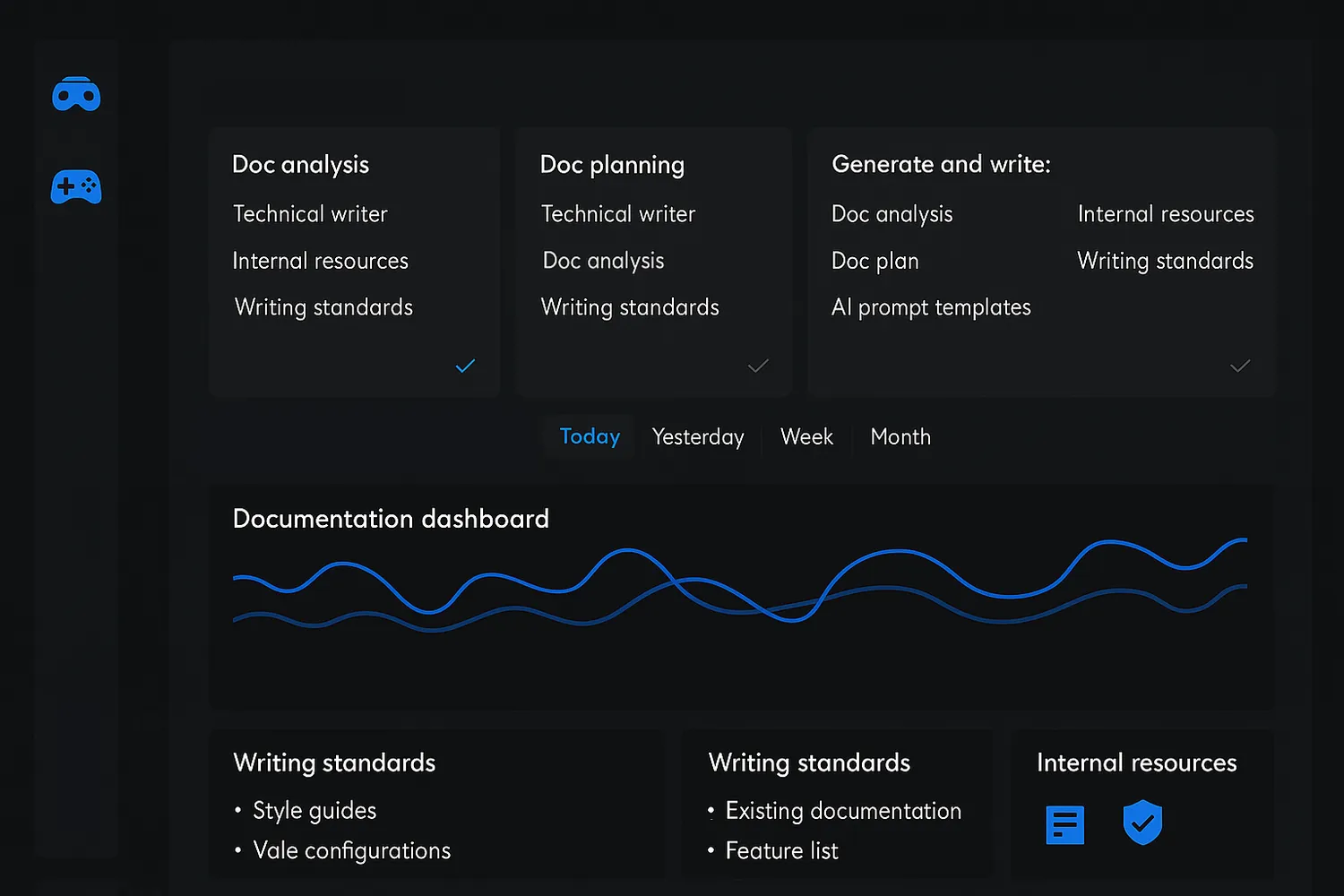The image size is (1344, 896).
Task: Open Style guides list item
Action: pos(314,811)
